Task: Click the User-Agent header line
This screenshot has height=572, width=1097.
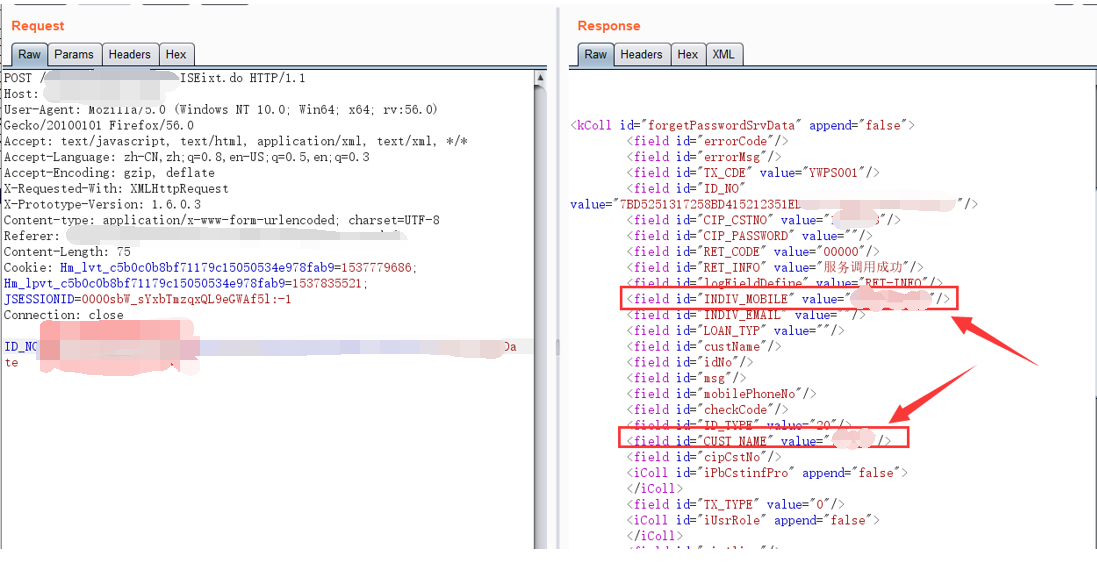Action: click(220, 110)
